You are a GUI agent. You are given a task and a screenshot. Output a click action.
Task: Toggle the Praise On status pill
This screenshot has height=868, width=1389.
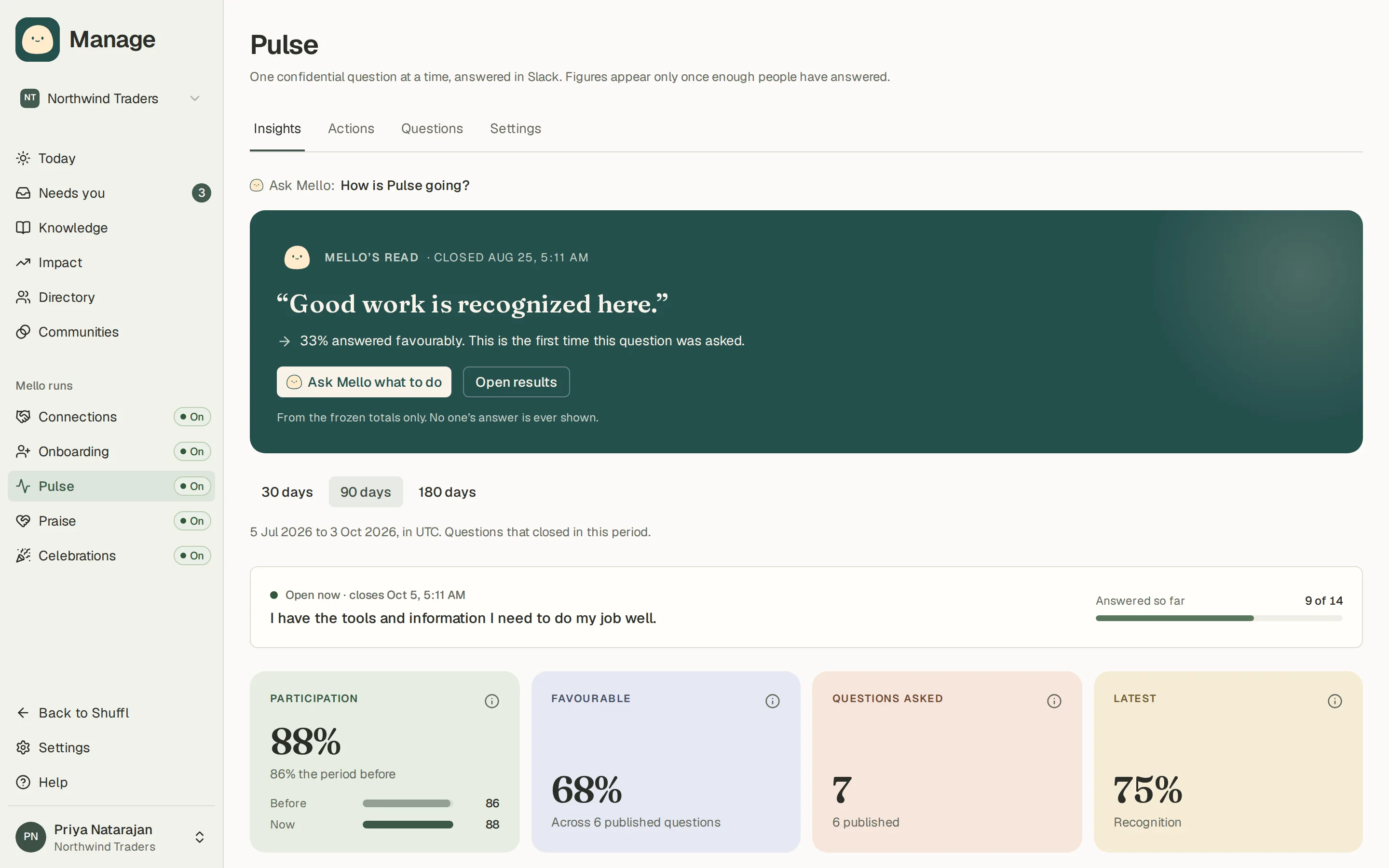192,521
